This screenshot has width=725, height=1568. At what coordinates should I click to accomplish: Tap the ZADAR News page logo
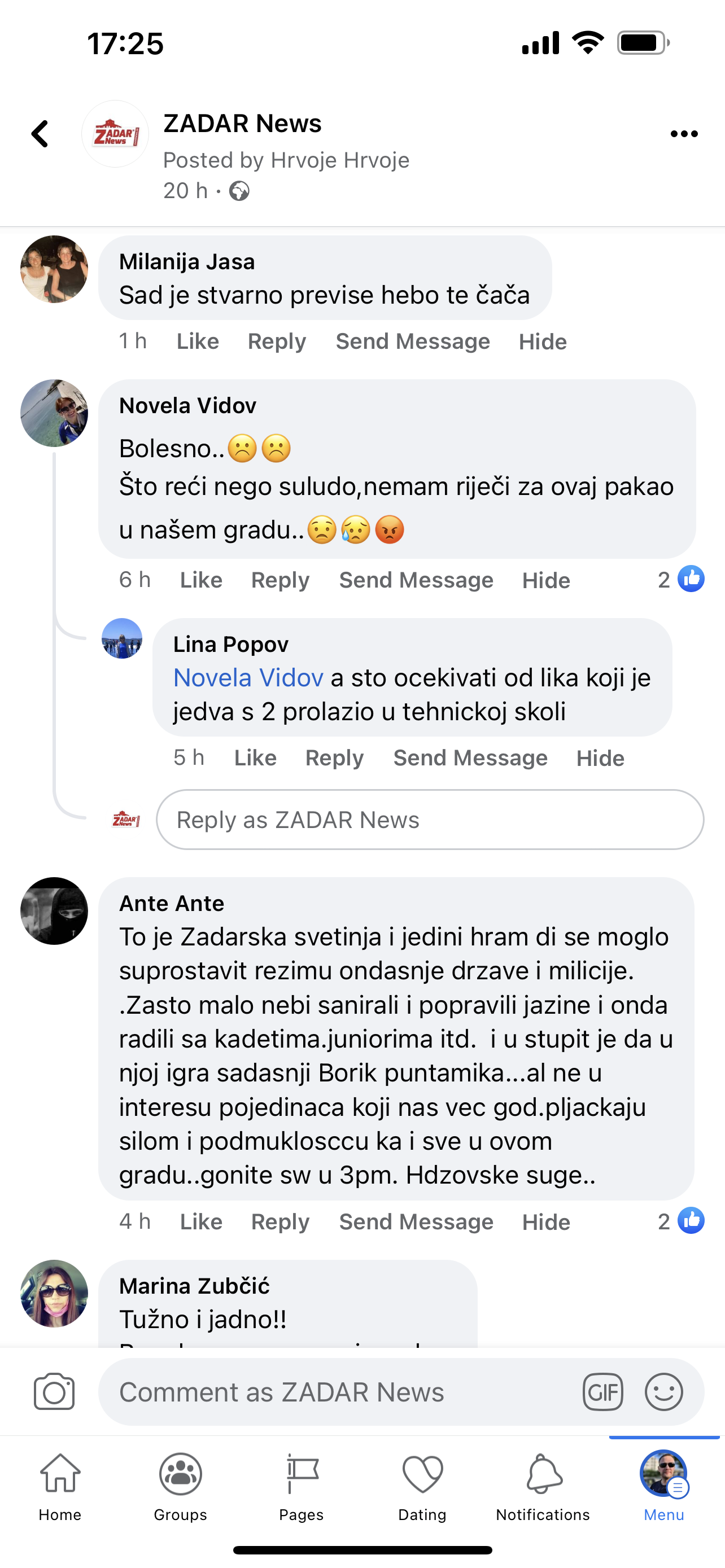point(115,134)
